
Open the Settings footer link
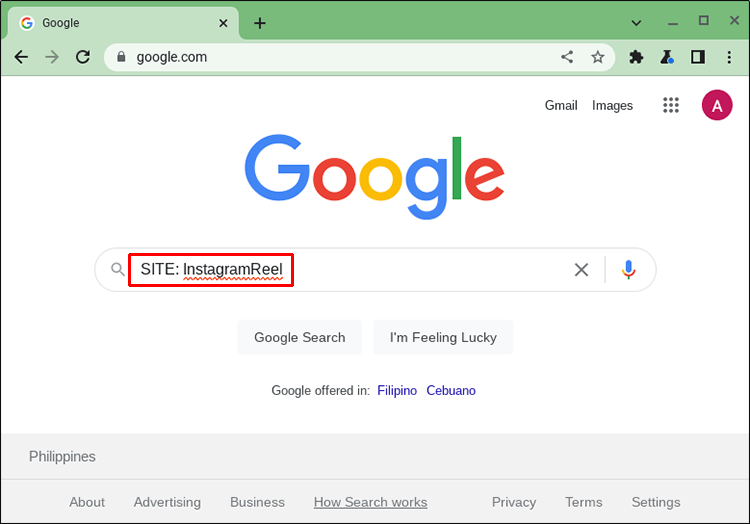[656, 502]
